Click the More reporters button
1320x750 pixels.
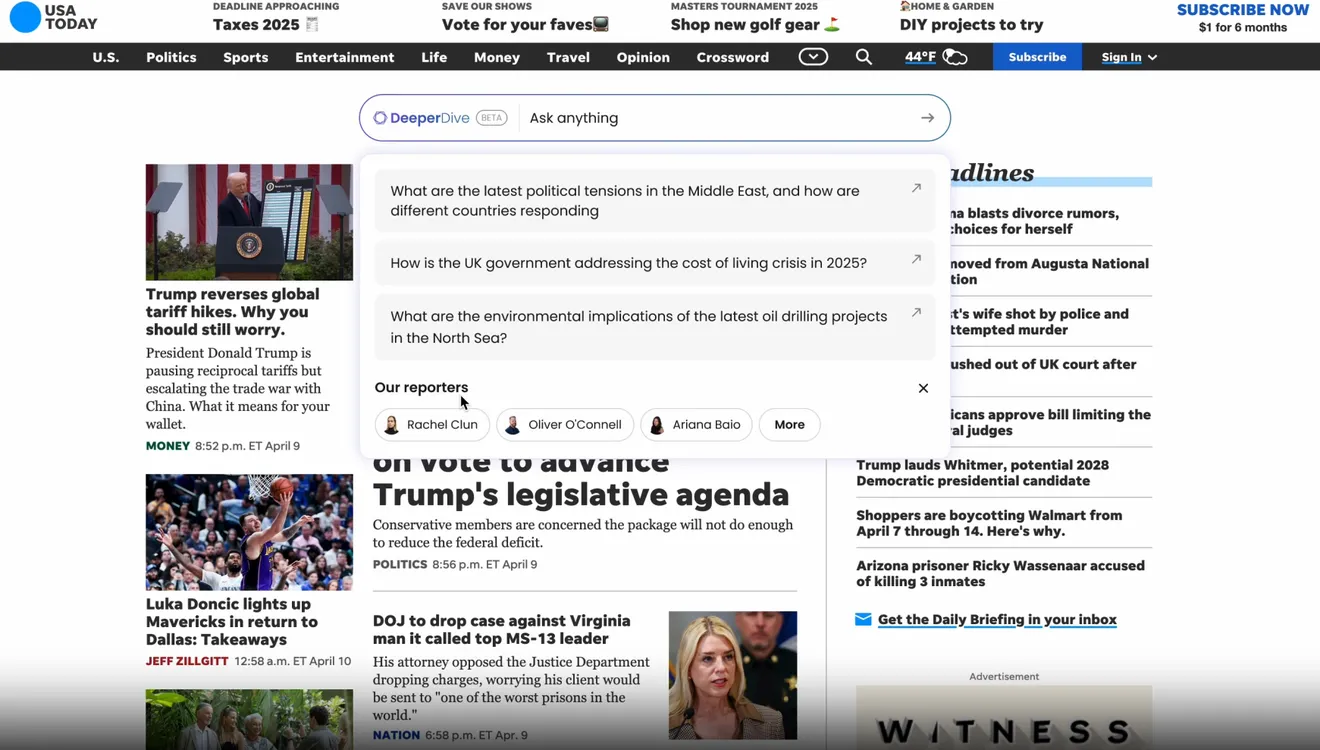coord(789,425)
